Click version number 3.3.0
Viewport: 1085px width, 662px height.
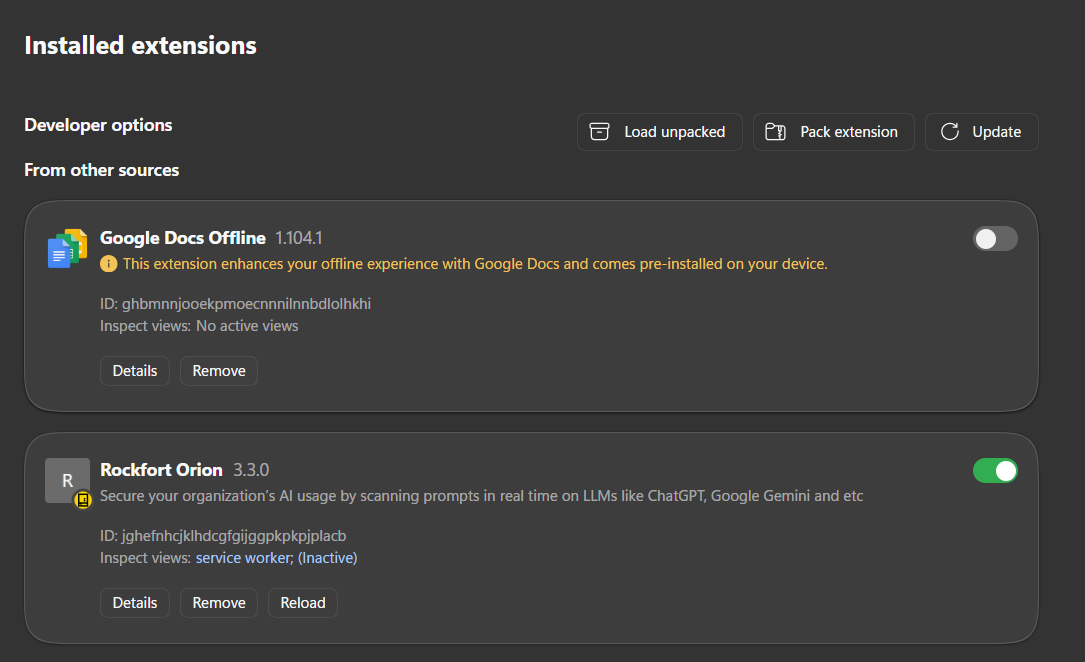[x=251, y=470]
